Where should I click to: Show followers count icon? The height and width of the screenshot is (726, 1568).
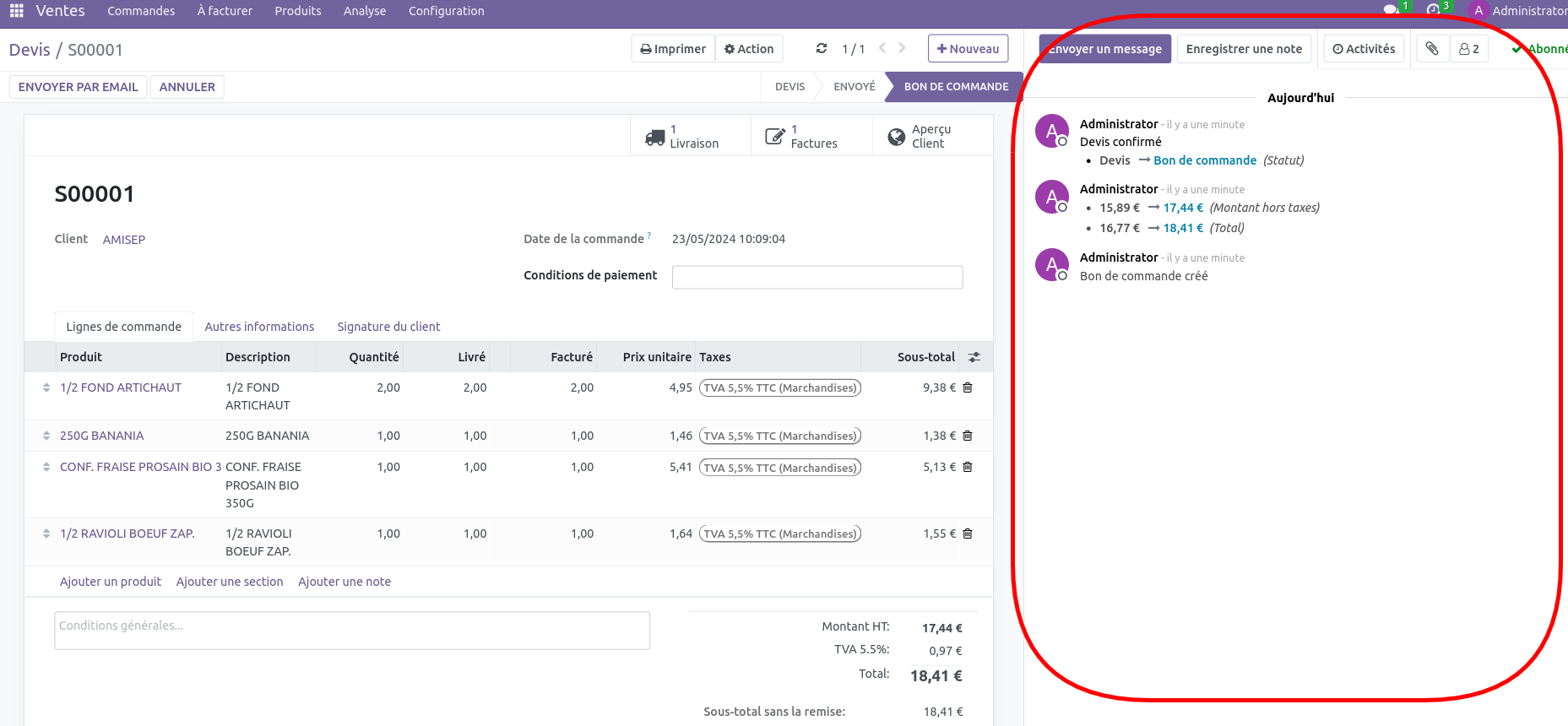[x=1469, y=49]
